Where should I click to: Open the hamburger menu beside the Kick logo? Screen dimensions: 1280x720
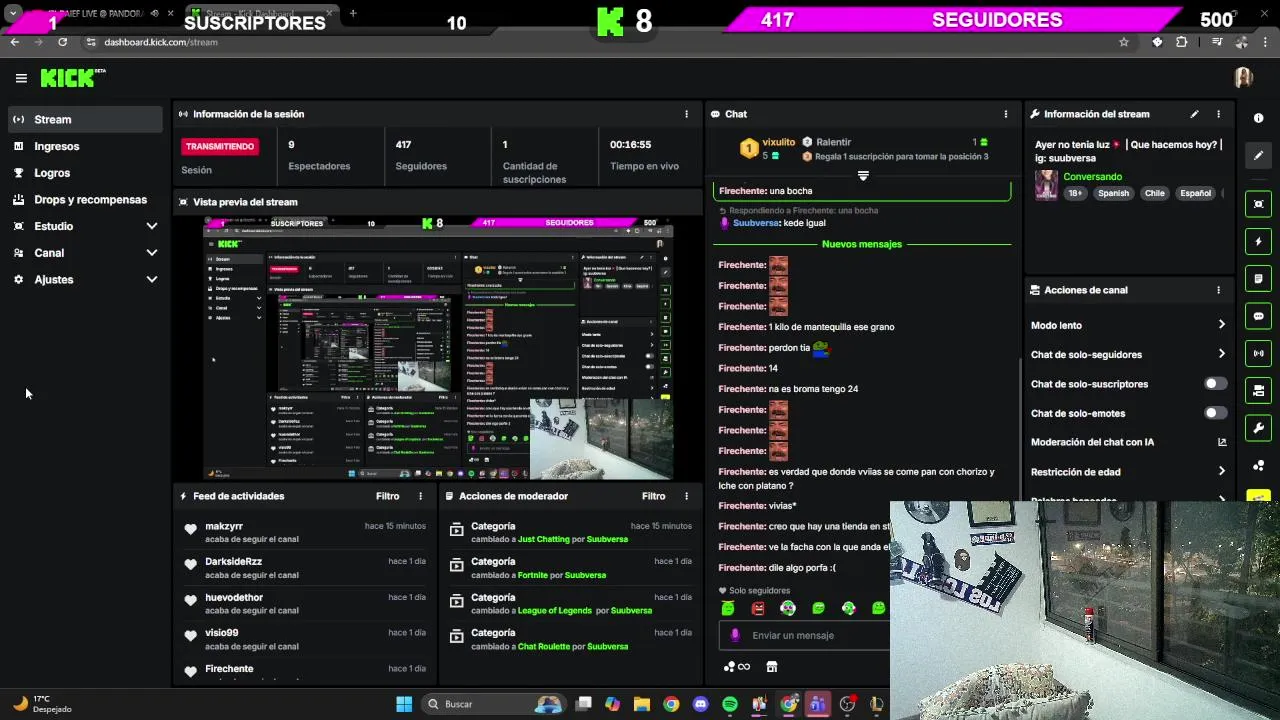tap(21, 78)
